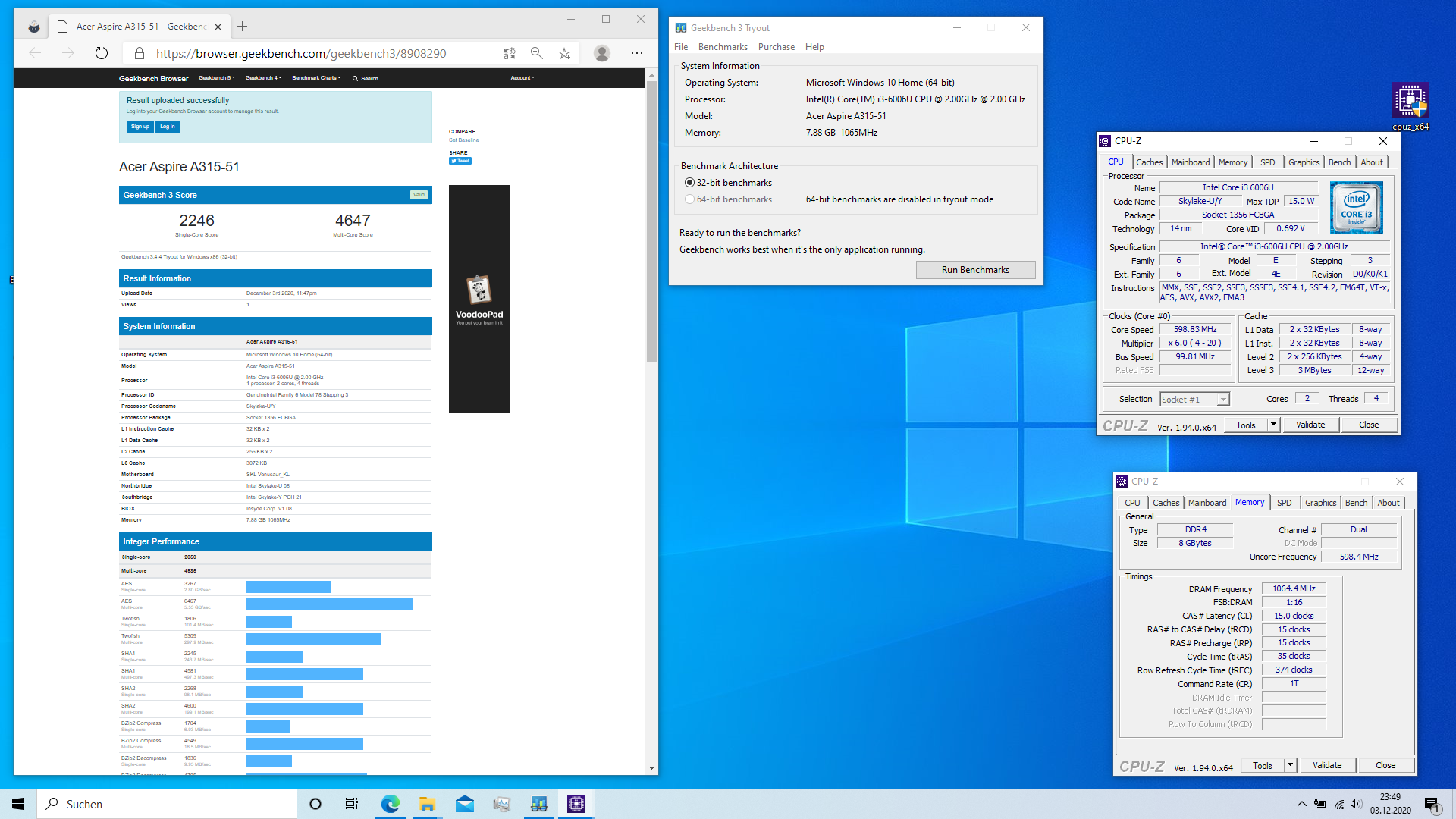
Task: Open Windows Start menu
Action: pyautogui.click(x=18, y=804)
